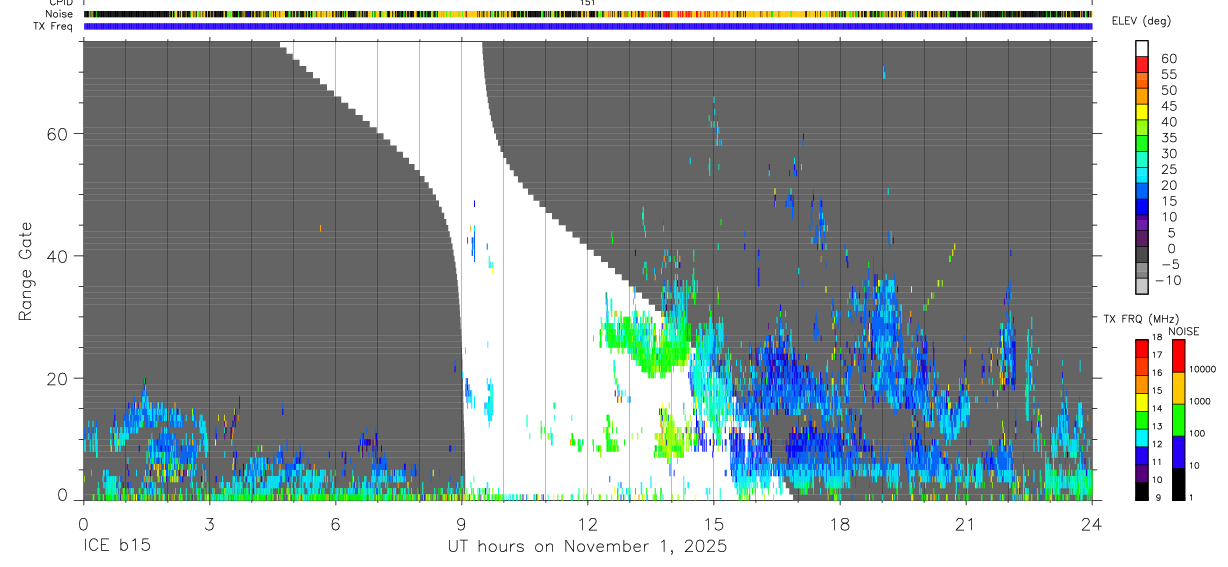Click the '3' tick label on time axis
Image resolution: width=1228 pixels, height=567 pixels.
209,524
